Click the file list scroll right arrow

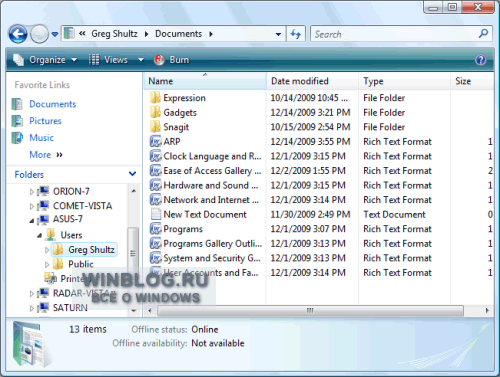[487, 311]
